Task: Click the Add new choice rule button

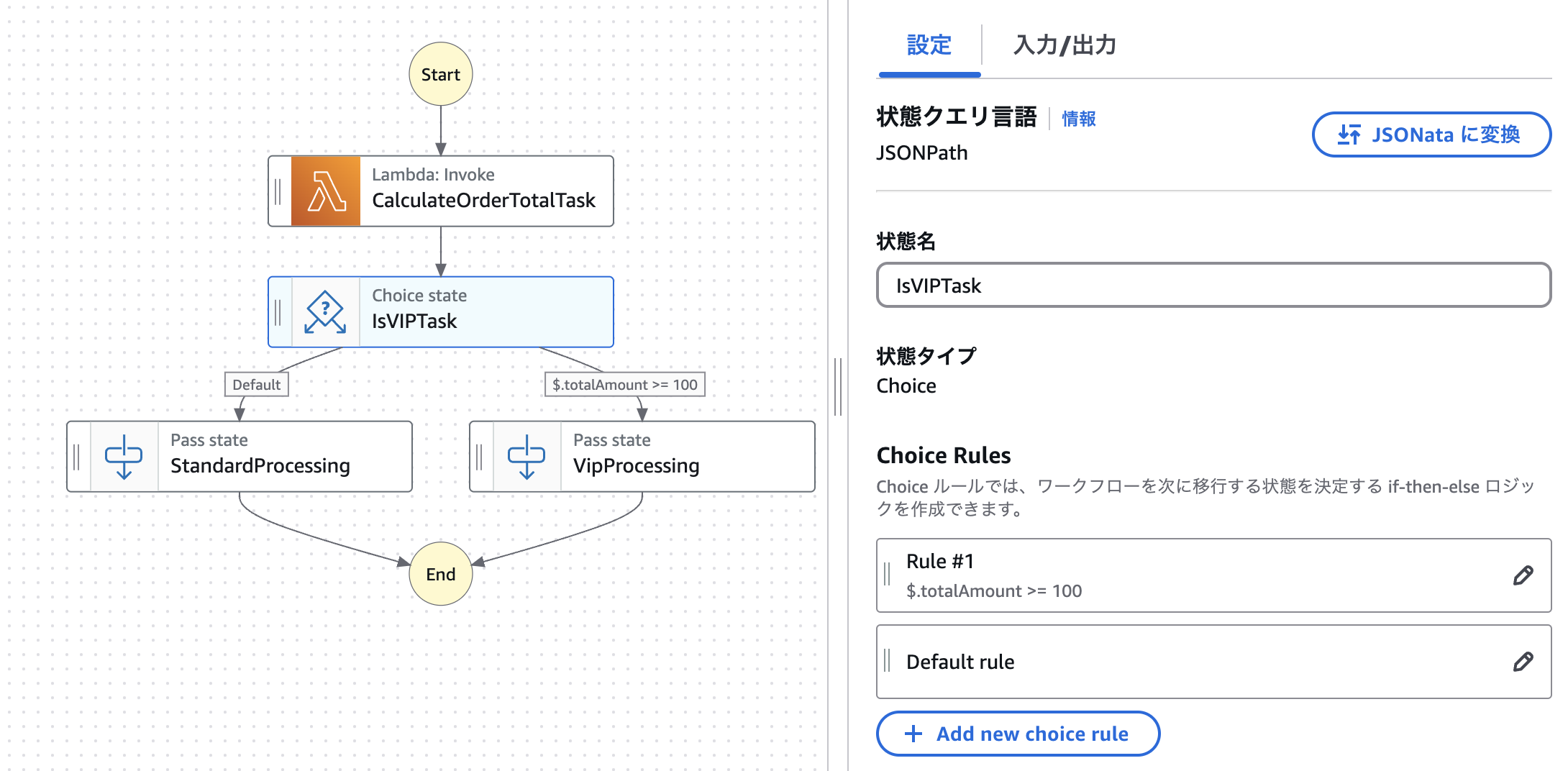Action: point(1018,734)
